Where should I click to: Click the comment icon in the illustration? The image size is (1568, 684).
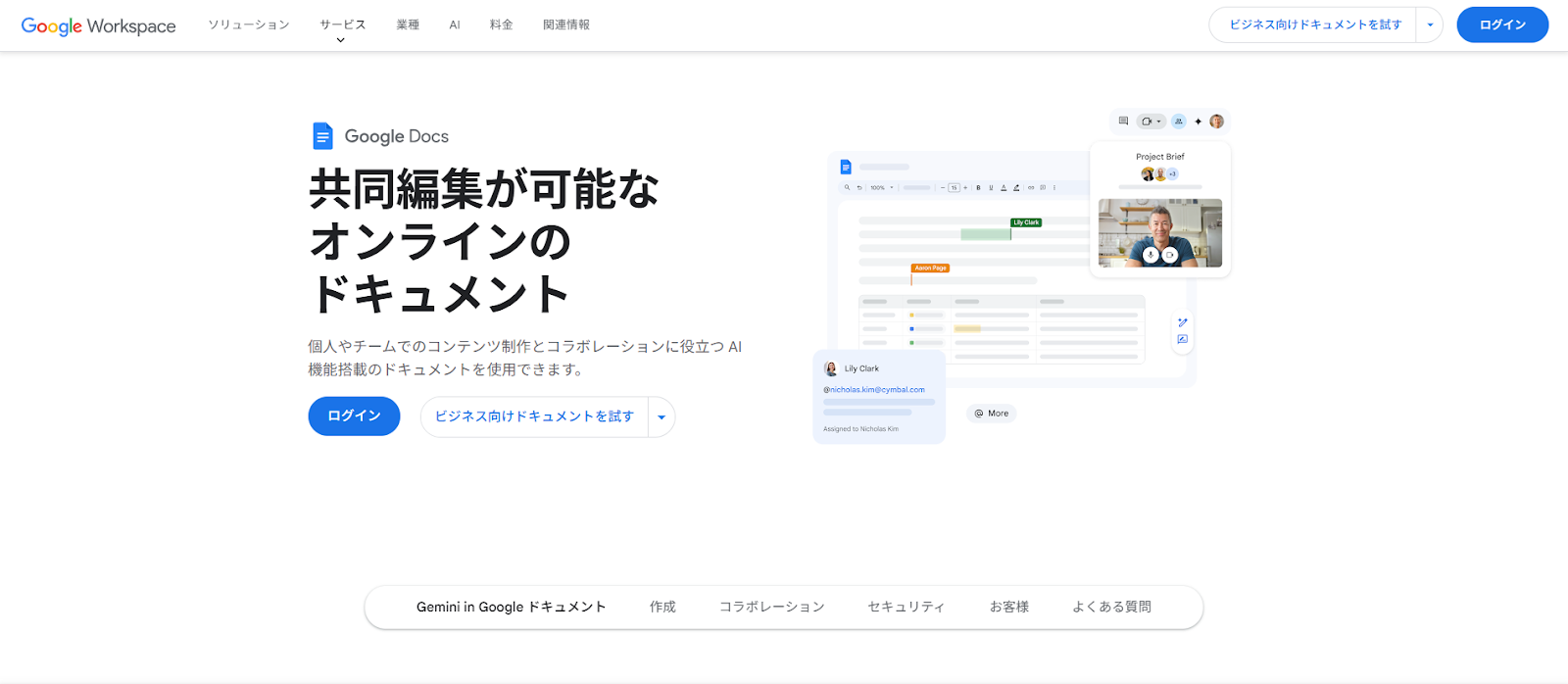tap(1123, 122)
